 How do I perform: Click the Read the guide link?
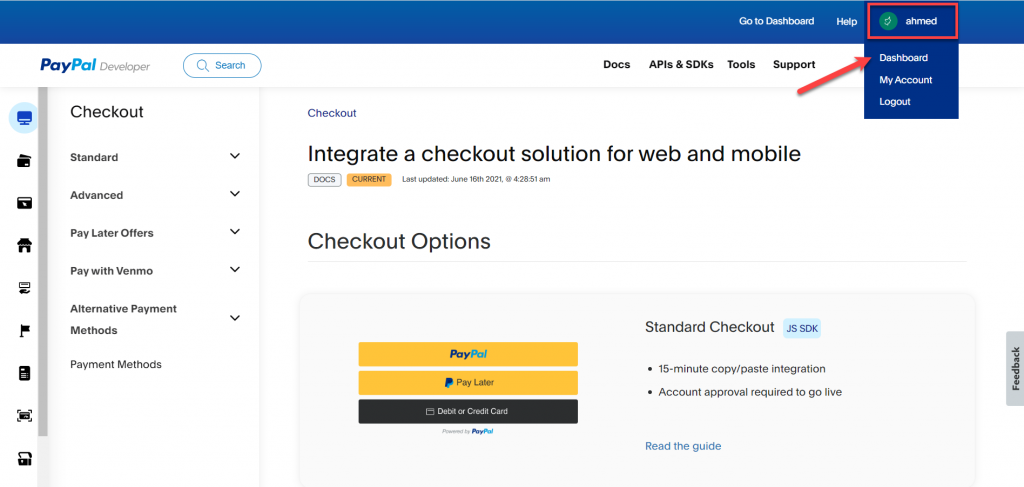point(683,446)
